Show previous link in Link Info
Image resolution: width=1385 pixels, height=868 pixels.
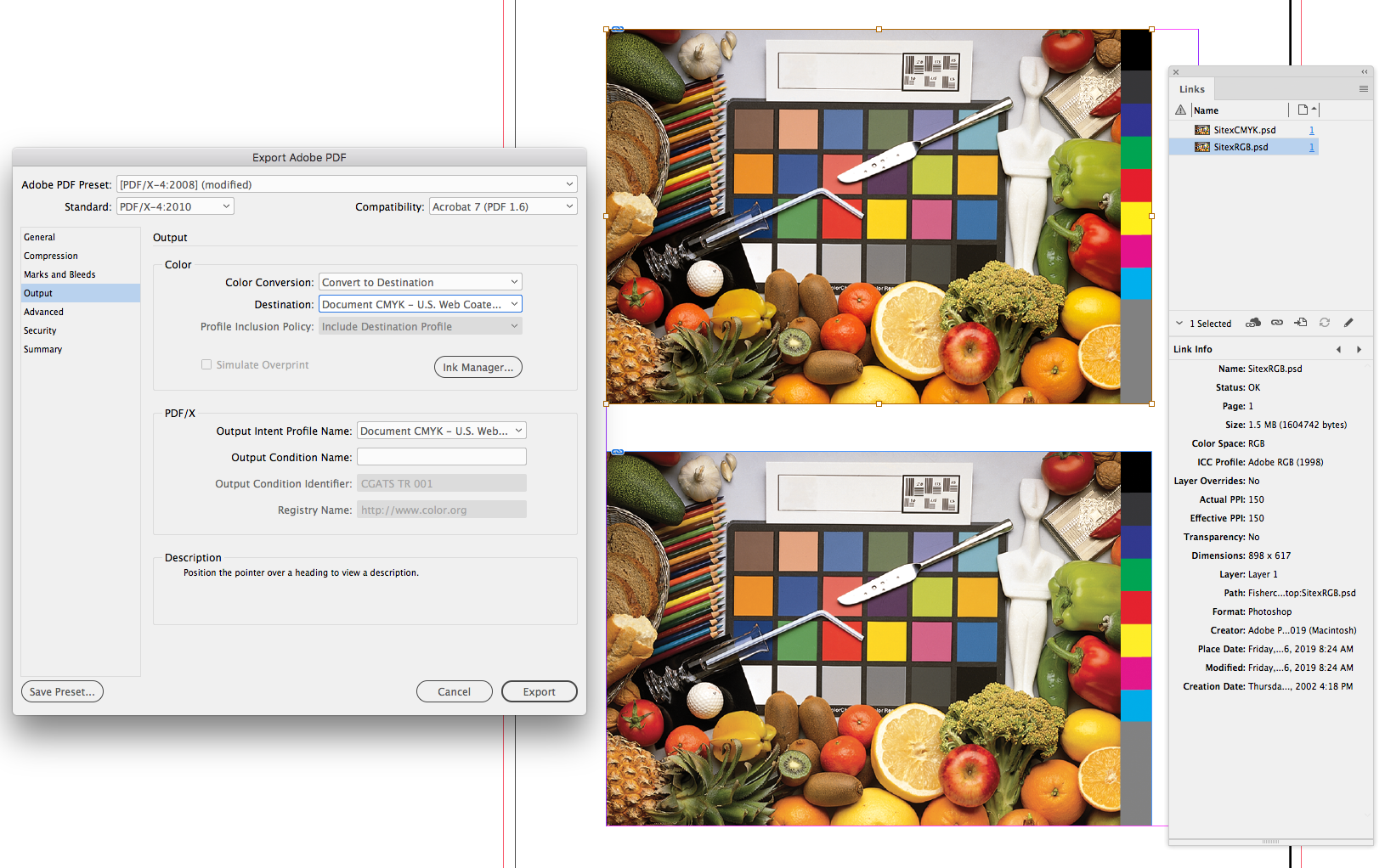[x=1338, y=349]
